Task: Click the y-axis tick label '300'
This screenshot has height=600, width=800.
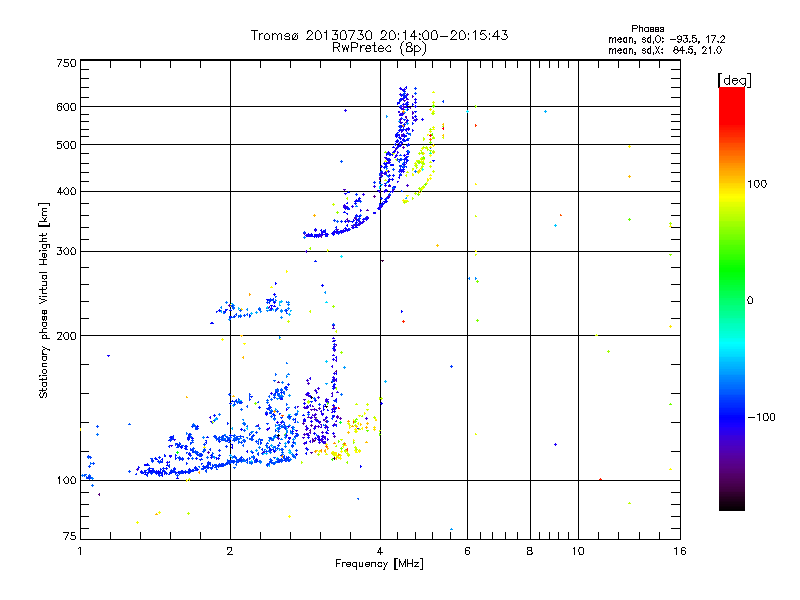Action: 66,252
